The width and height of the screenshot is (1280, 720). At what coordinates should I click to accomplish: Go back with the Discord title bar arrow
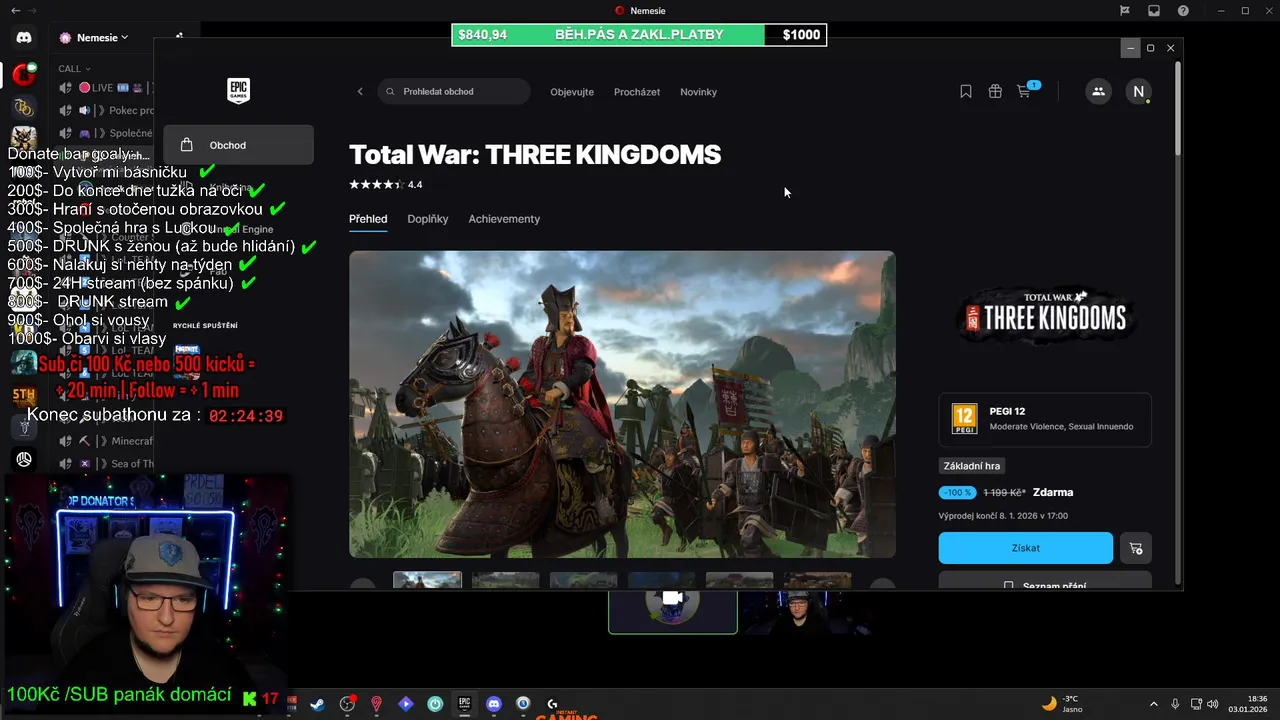pyautogui.click(x=16, y=10)
